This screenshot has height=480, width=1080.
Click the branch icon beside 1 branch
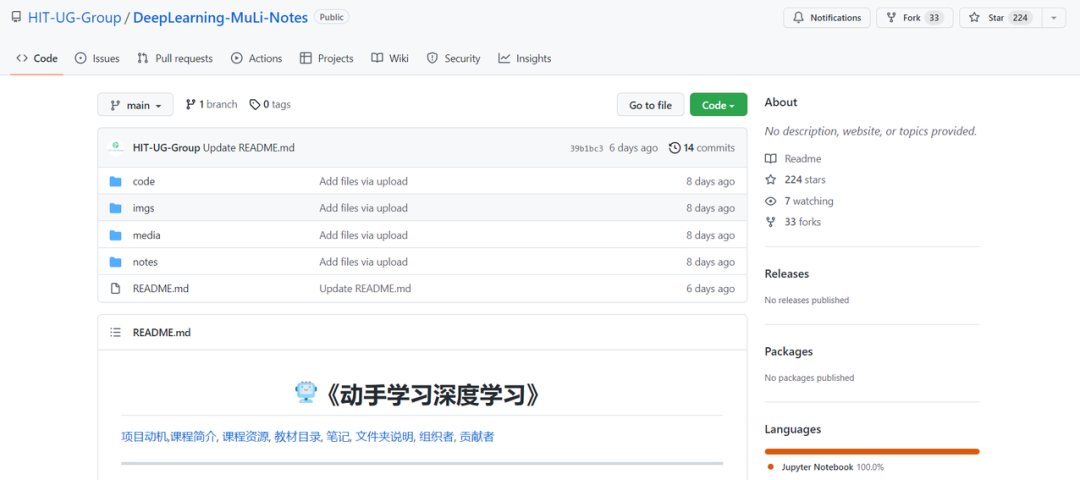tap(191, 105)
